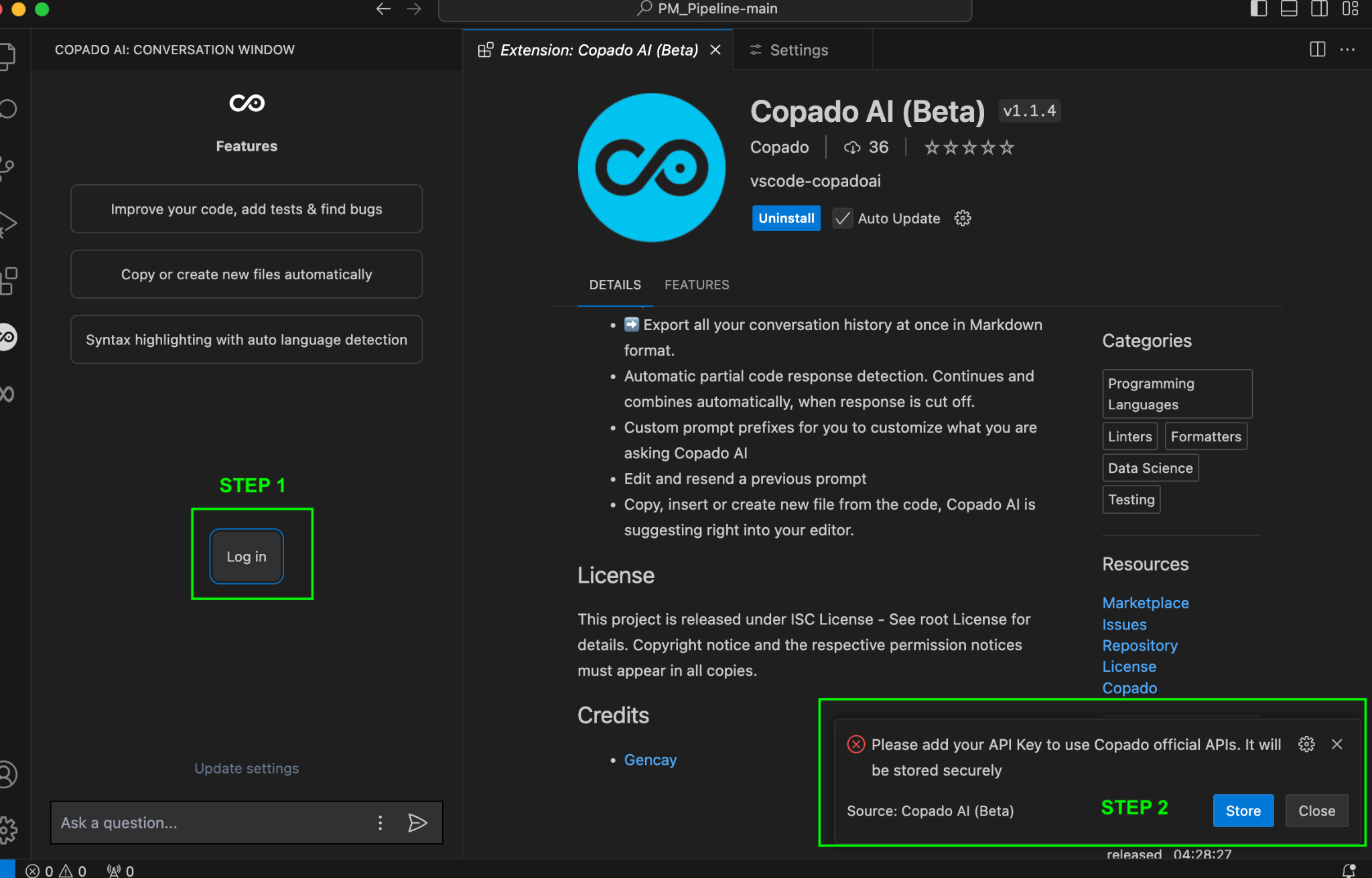Click Log in button
This screenshot has height=878, width=1372.
[x=247, y=557]
